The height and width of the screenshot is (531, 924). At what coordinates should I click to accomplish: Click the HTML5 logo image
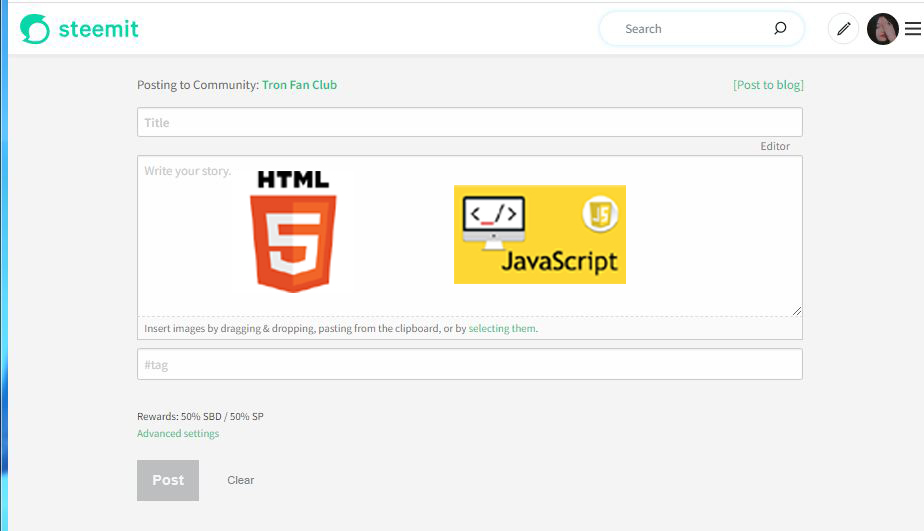point(293,231)
